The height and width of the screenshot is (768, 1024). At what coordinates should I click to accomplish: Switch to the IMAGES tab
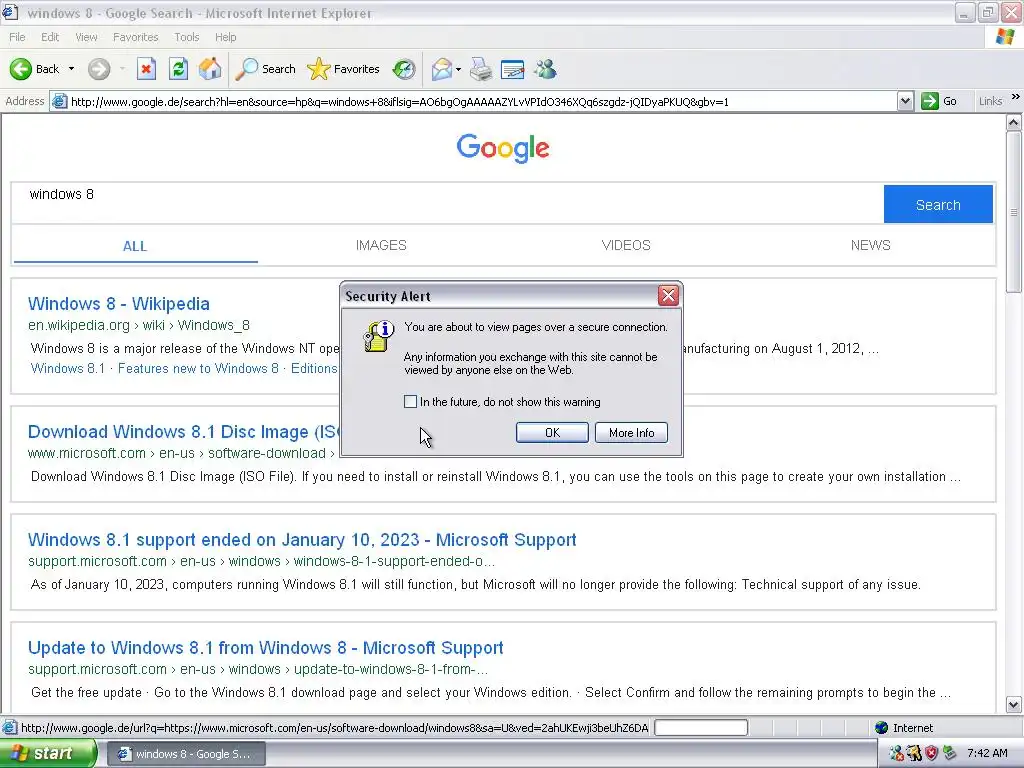click(x=381, y=246)
